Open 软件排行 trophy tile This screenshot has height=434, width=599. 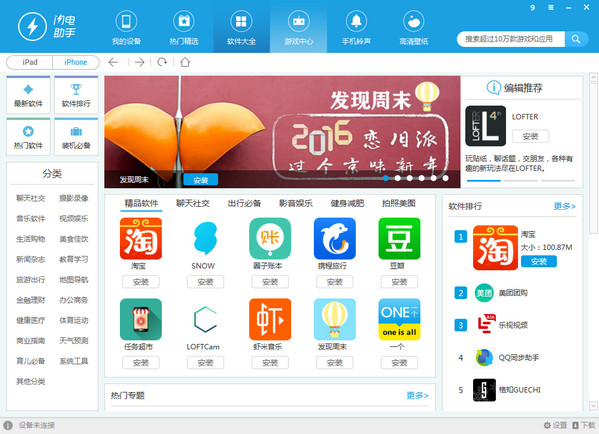coord(76,95)
